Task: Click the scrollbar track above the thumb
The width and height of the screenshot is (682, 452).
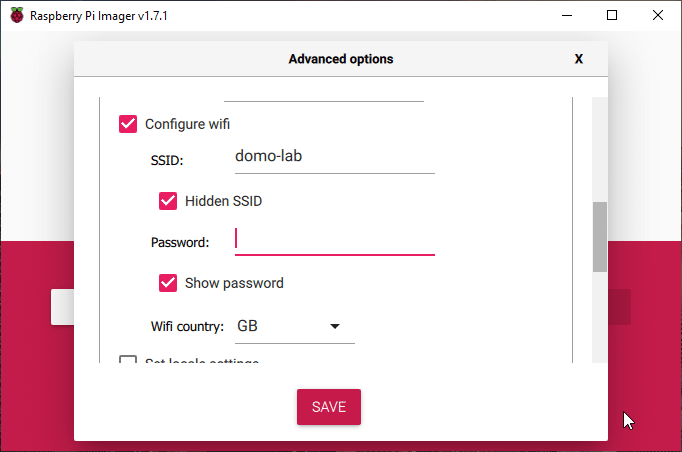Action: click(600, 149)
